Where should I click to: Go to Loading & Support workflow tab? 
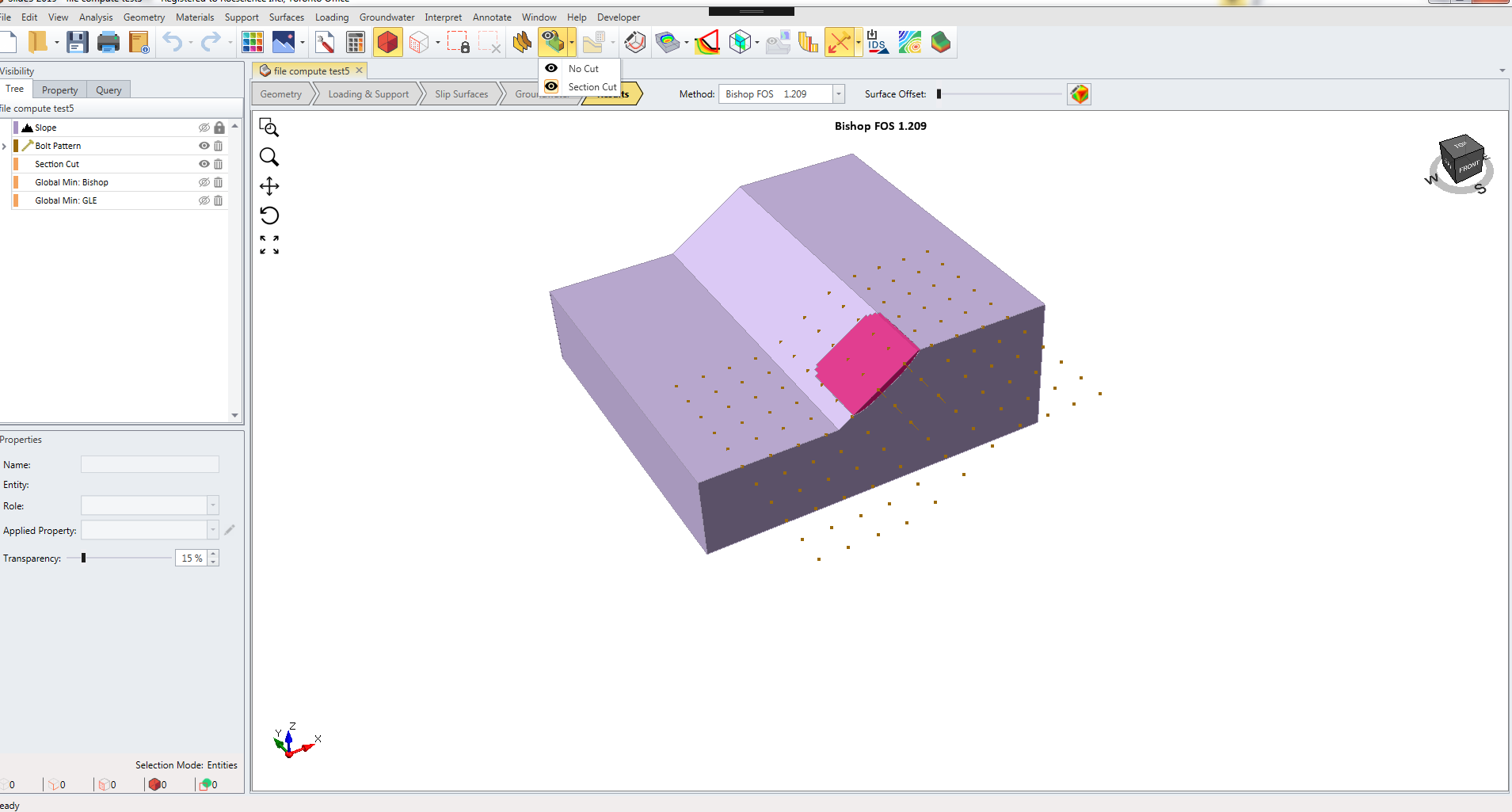point(368,94)
